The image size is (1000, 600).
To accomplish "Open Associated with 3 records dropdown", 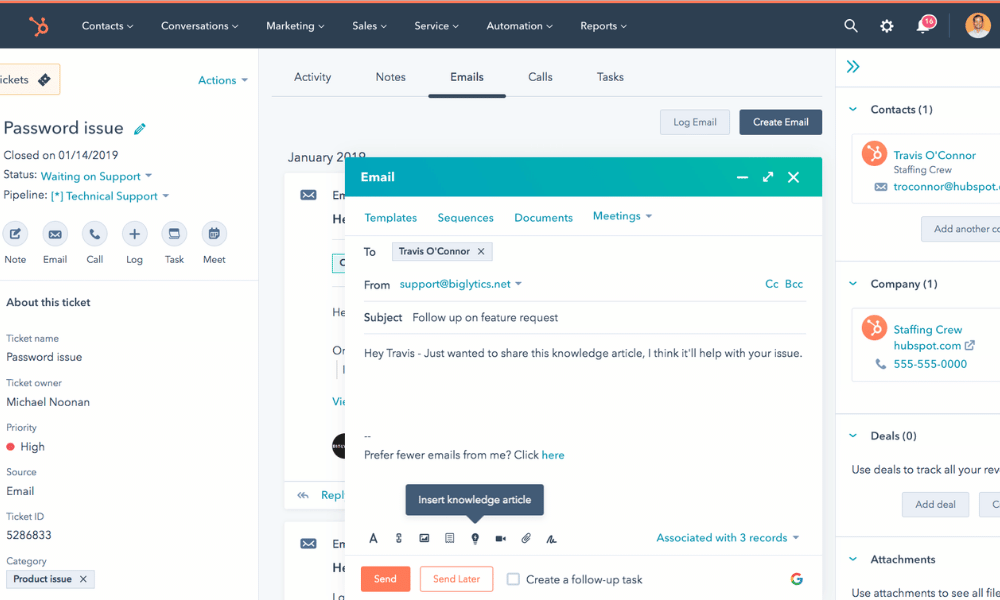I will [x=728, y=538].
